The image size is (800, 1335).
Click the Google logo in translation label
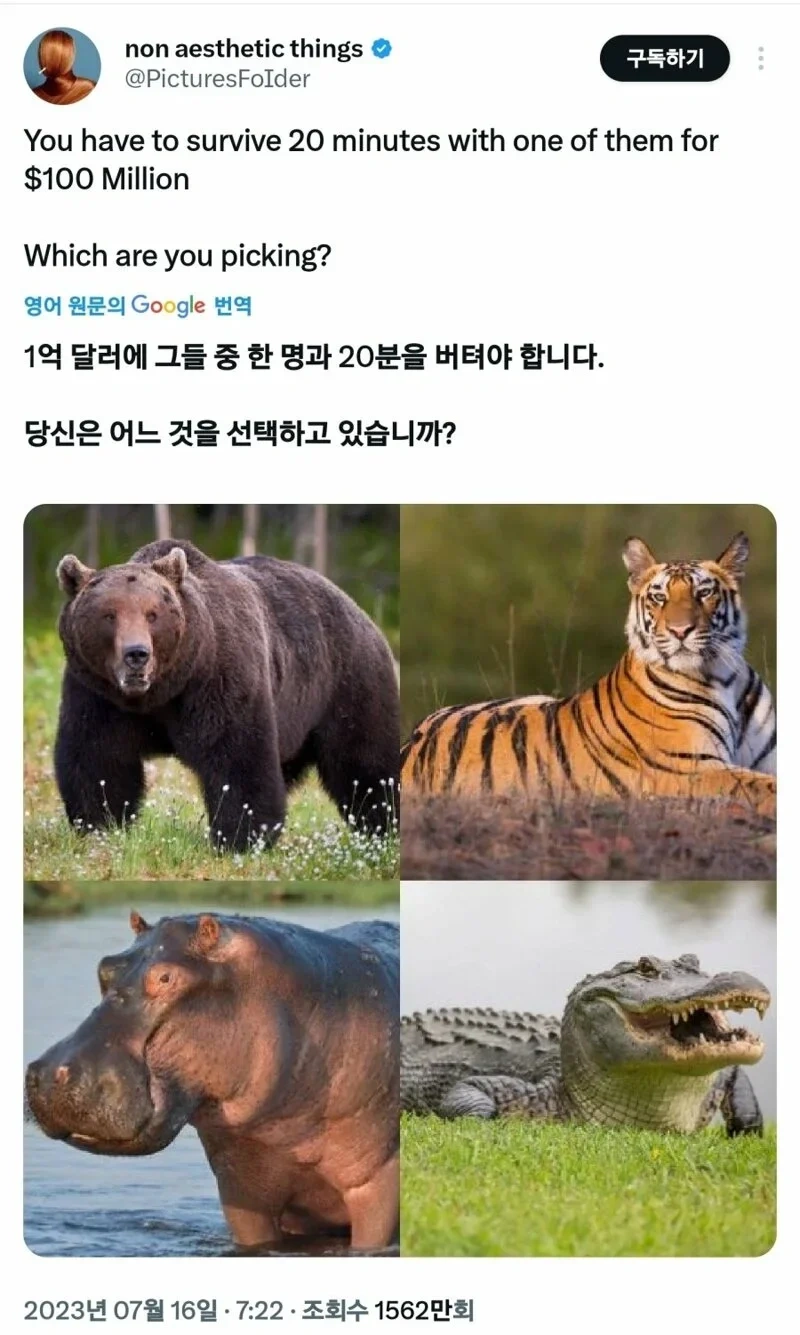[x=168, y=305]
